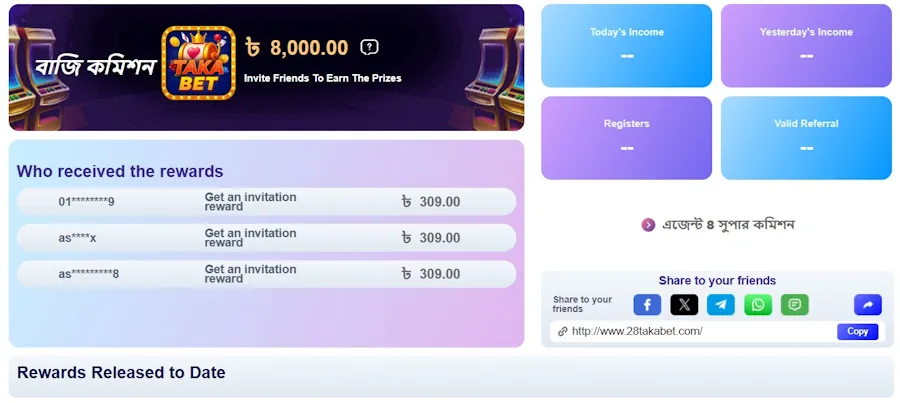This screenshot has height=403, width=900.
Task: Select the as*********8 reward row
Action: tap(267, 274)
